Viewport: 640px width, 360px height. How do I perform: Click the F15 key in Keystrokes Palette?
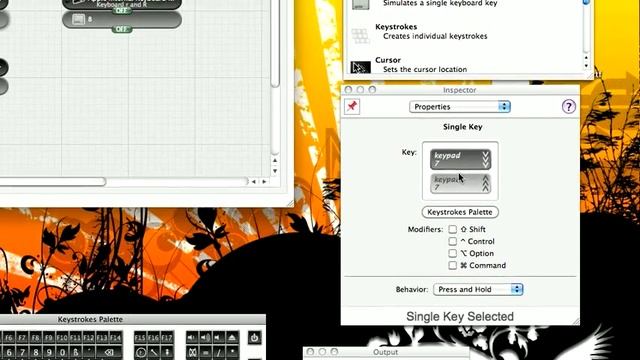pyautogui.click(x=140, y=338)
